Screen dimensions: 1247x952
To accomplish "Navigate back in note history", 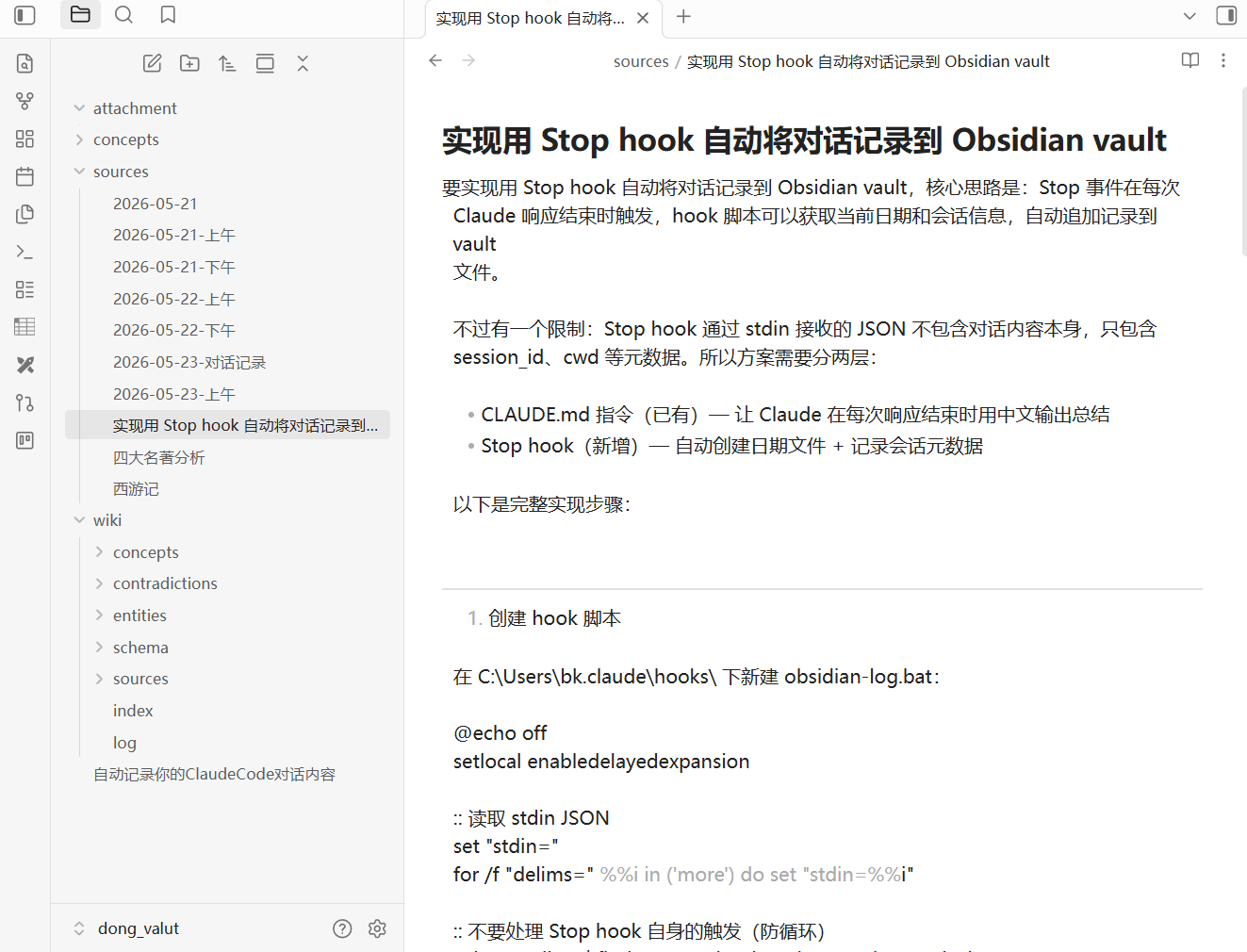I will (x=435, y=60).
